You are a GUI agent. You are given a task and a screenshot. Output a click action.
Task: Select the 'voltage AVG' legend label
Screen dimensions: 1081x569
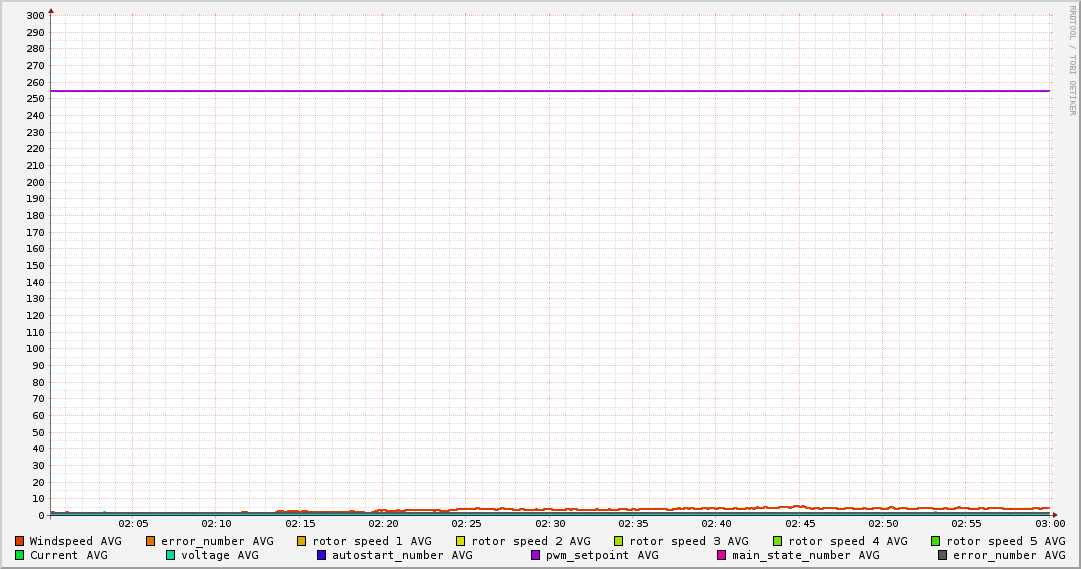220,555
